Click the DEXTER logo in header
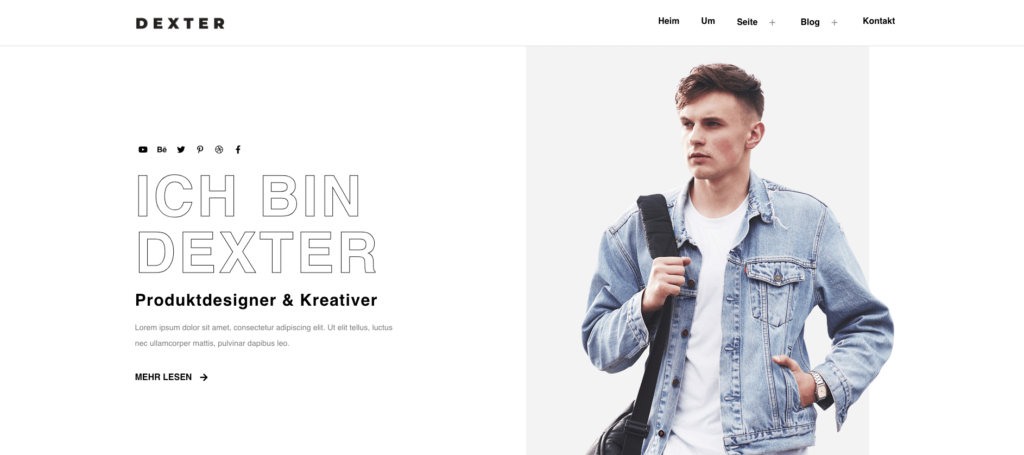Screen dimensions: 1024x455 click(180, 24)
